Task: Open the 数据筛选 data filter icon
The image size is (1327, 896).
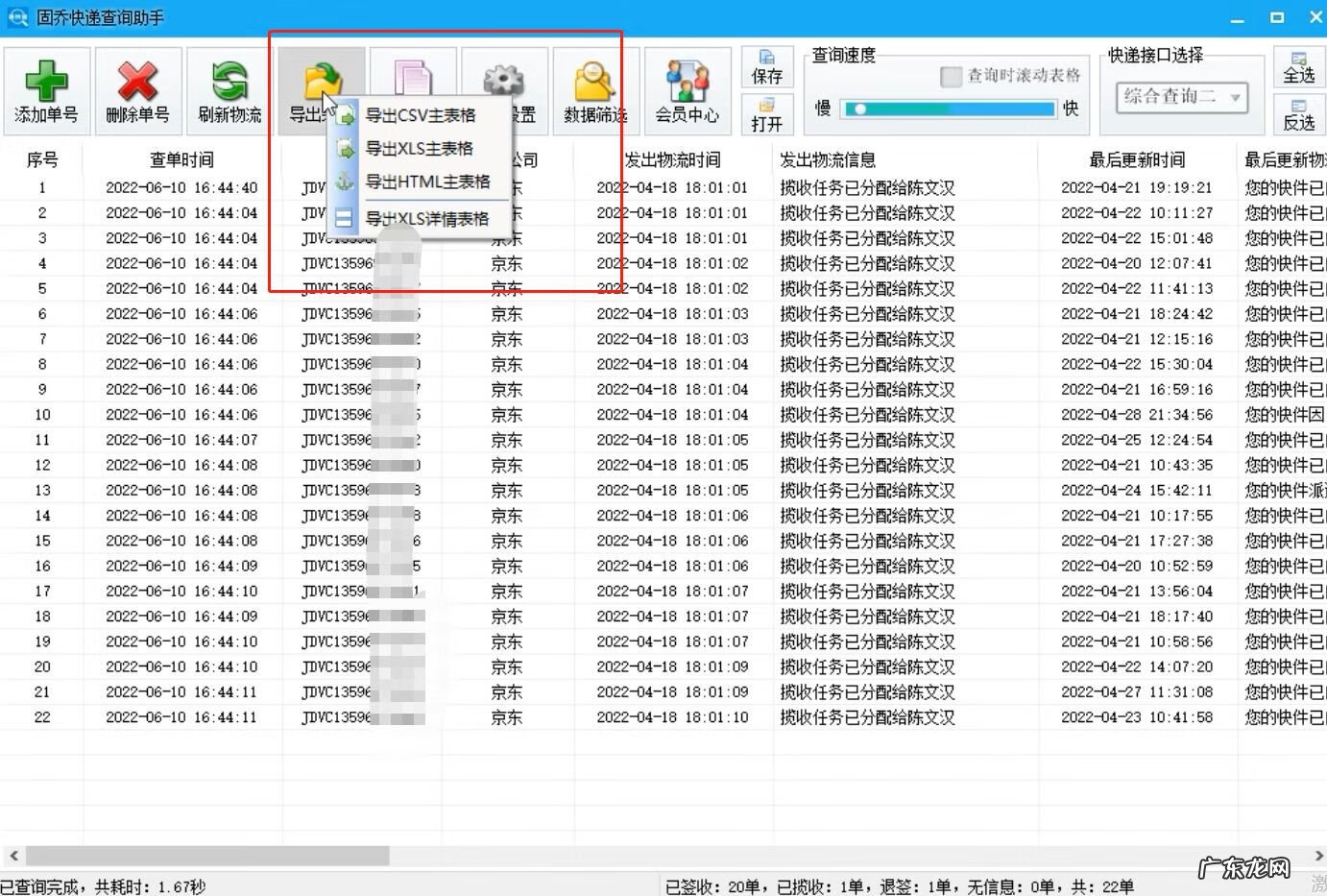Action: coord(594,86)
